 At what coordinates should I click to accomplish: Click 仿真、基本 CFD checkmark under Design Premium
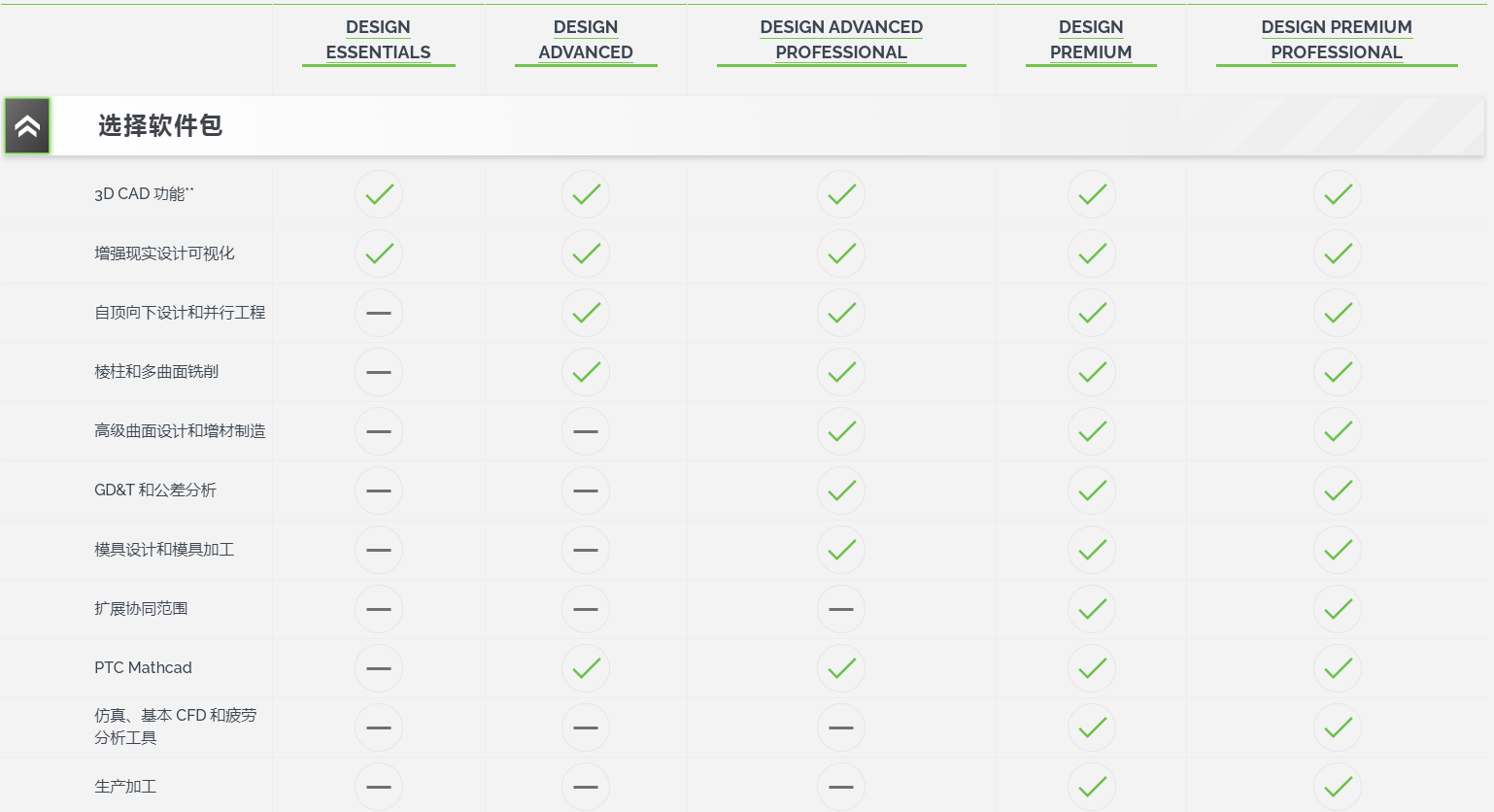pos(1092,727)
